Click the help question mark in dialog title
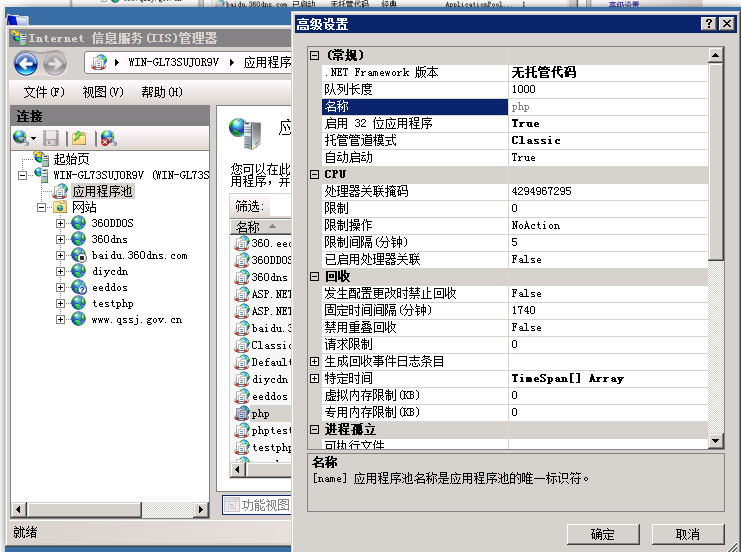Screen dimensions: 741x552 pyautogui.click(x=708, y=24)
